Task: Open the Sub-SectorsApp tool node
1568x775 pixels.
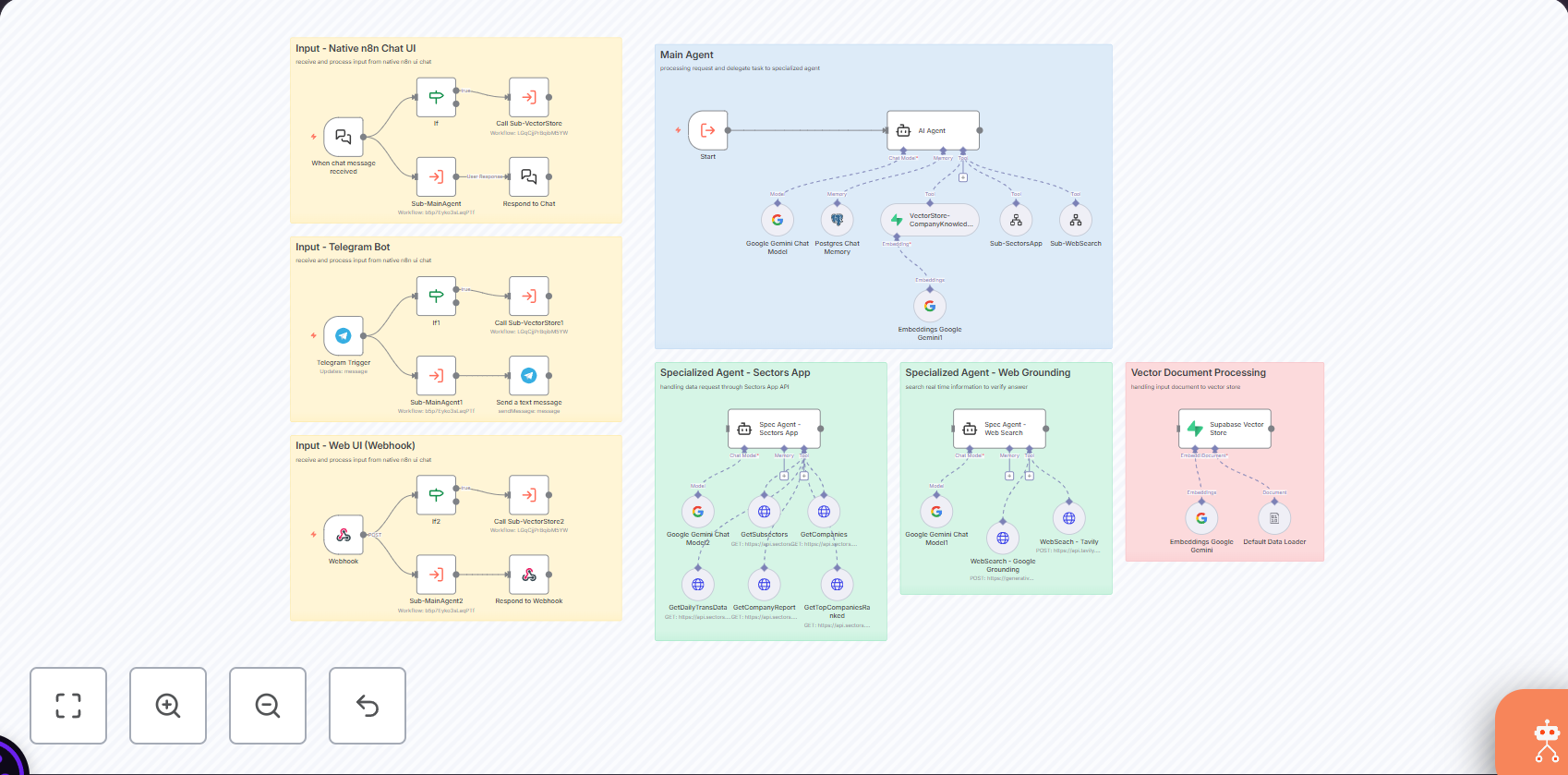Action: click(1016, 220)
